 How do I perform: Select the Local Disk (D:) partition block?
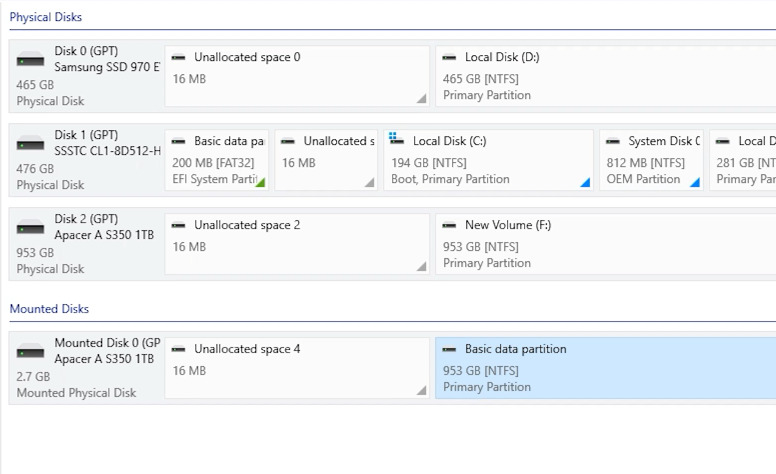pyautogui.click(x=606, y=76)
